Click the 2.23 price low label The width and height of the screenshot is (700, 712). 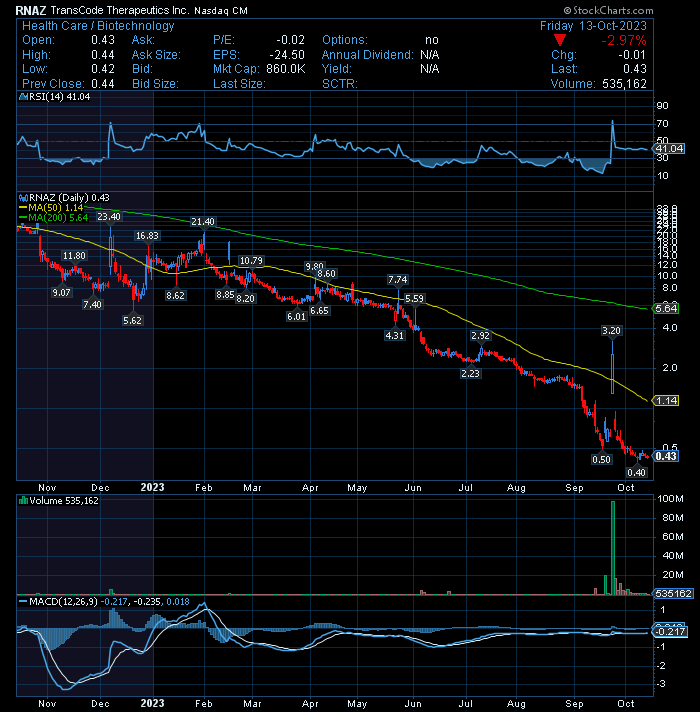click(470, 373)
